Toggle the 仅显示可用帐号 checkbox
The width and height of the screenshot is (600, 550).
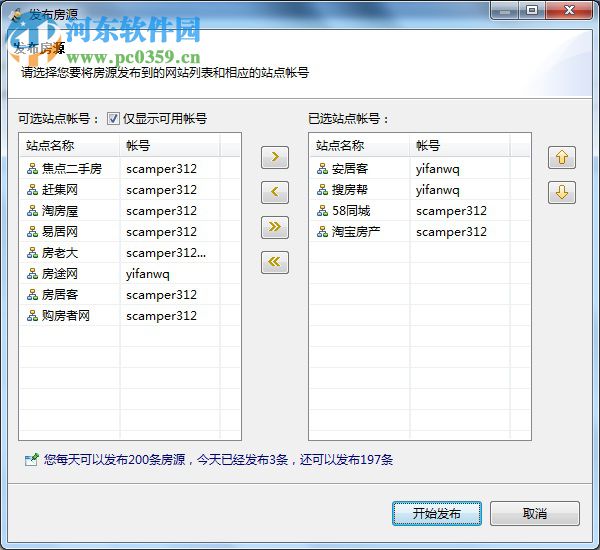113,119
